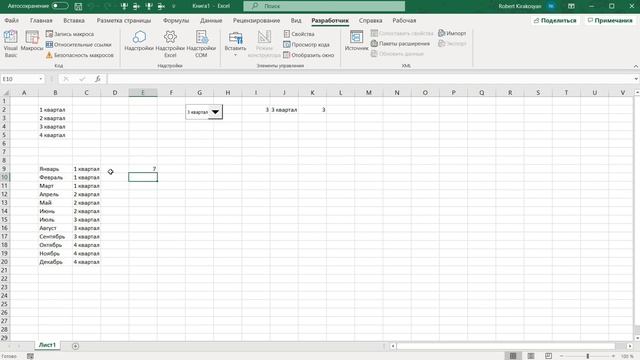Screen dimensions: 640x360
Task: Click the vertical scroll down arrow
Action: (637, 338)
